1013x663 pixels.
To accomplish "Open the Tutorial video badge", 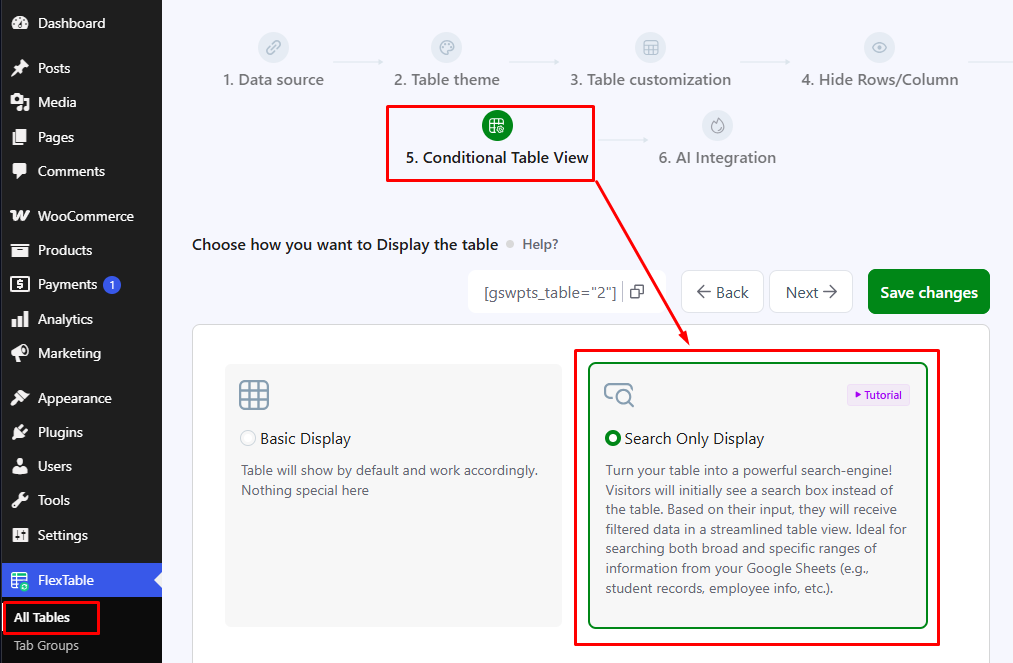I will (878, 395).
